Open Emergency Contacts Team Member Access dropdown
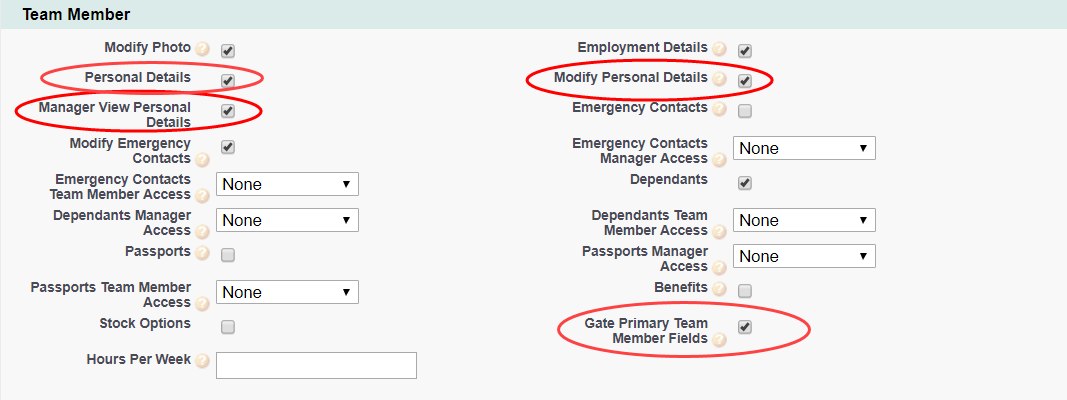Viewport: 1067px width, 400px height. [287, 184]
